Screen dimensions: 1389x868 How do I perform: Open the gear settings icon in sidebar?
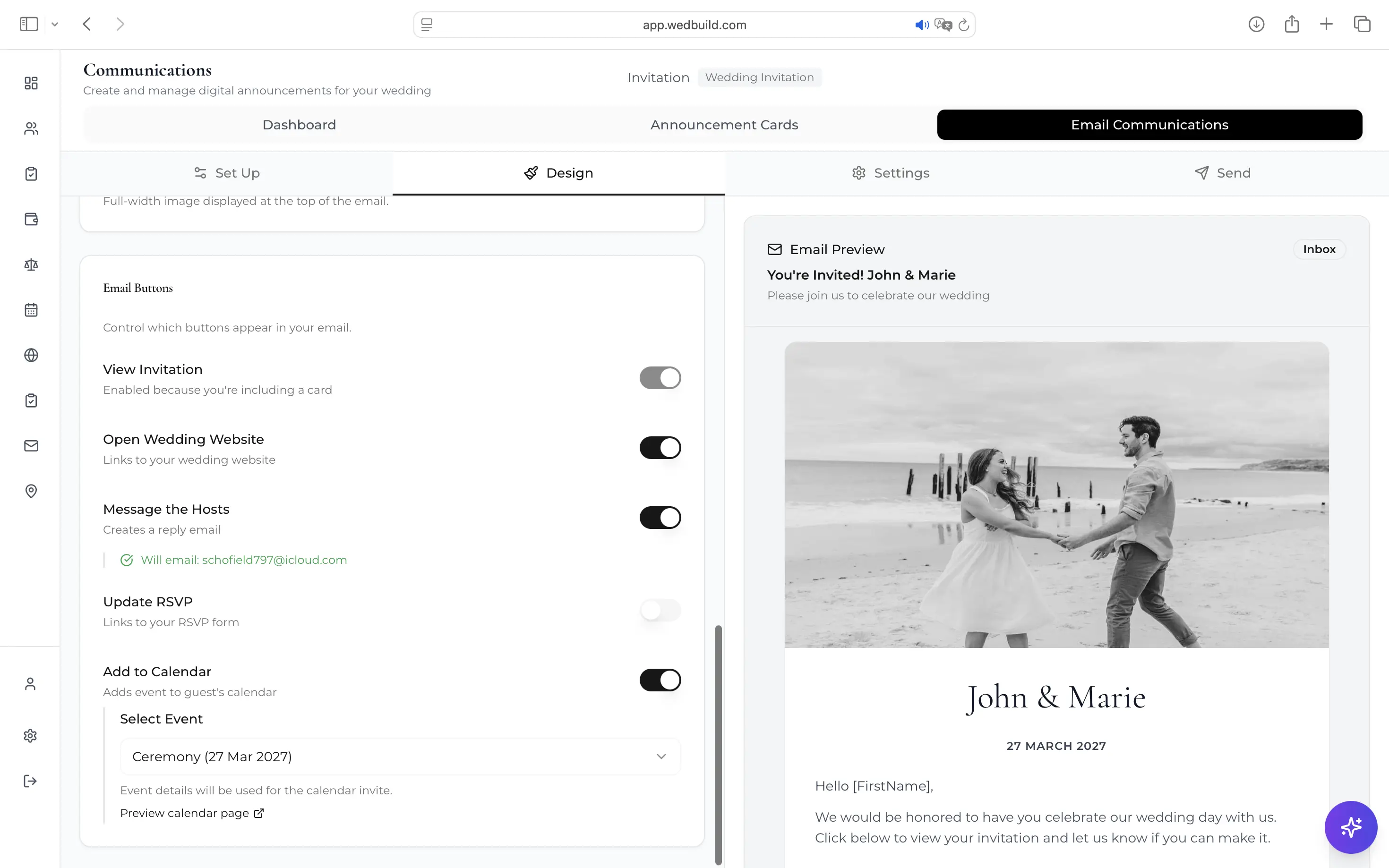pyautogui.click(x=30, y=735)
